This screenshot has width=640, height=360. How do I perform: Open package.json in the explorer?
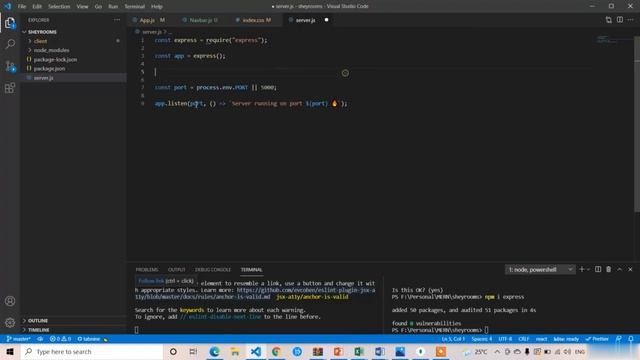coord(74,69)
